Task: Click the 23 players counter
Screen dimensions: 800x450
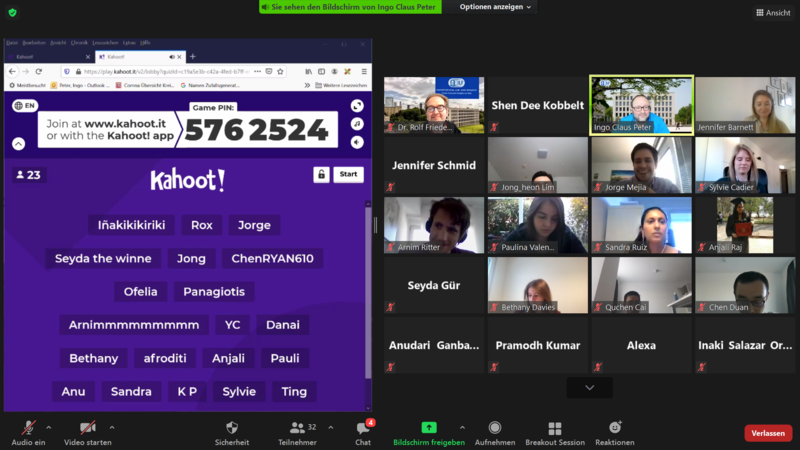Action: click(28, 175)
